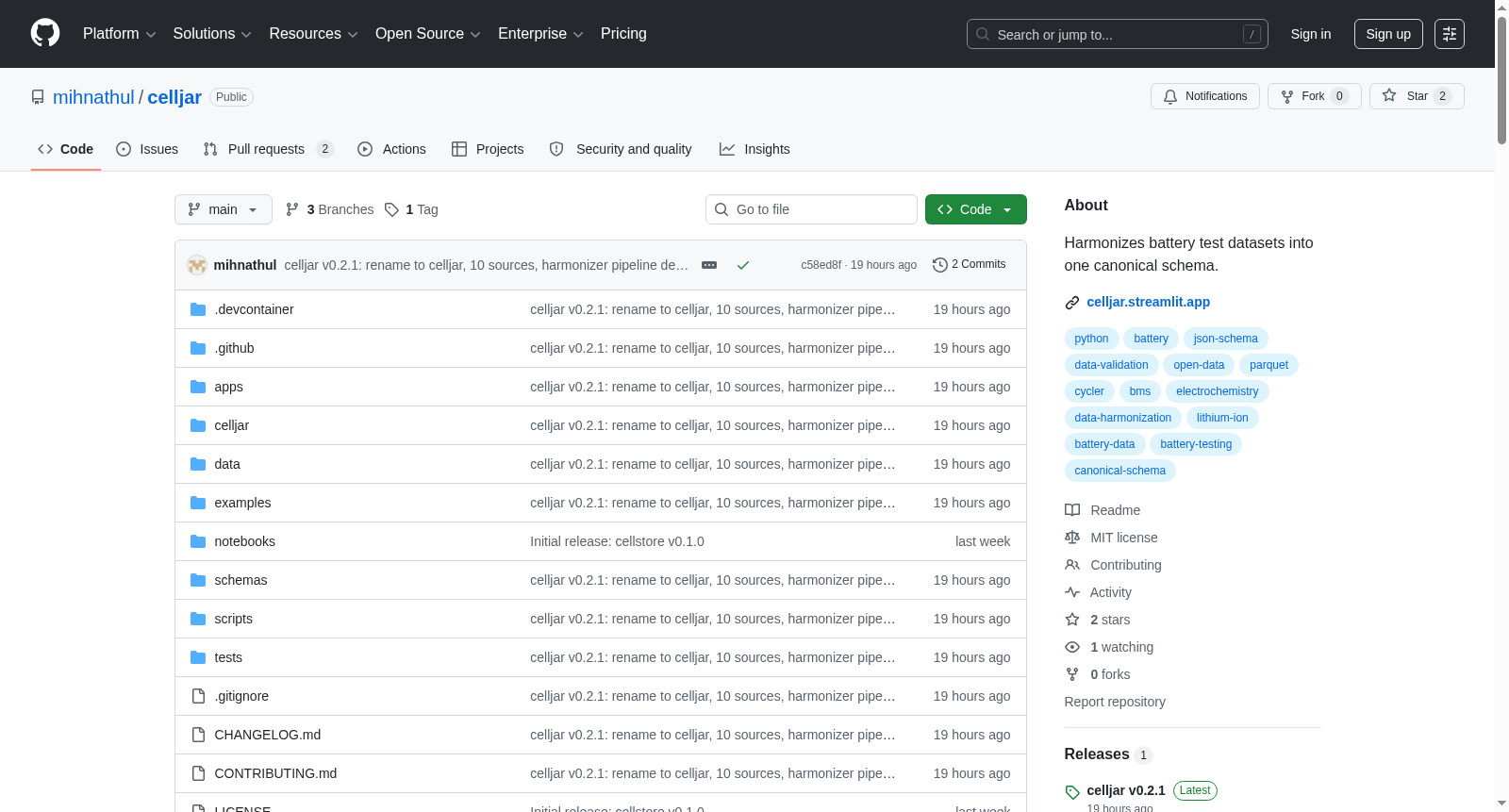Switch to the Insights tab
Image resolution: width=1509 pixels, height=812 pixels.
click(754, 149)
